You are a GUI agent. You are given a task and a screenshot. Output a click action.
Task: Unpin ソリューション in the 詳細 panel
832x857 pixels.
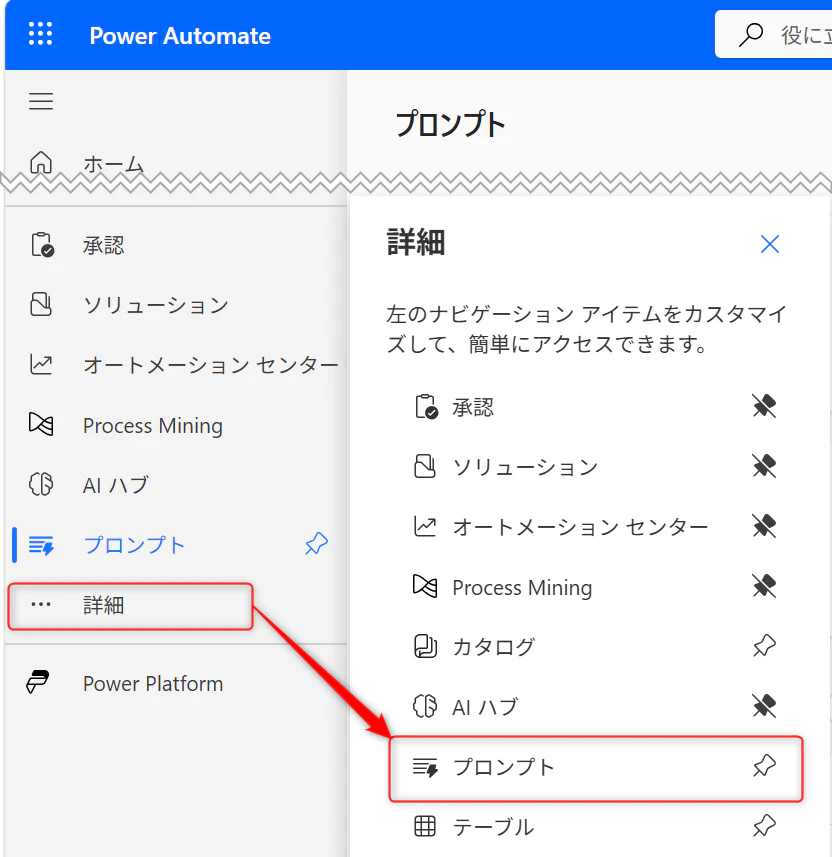point(764,466)
